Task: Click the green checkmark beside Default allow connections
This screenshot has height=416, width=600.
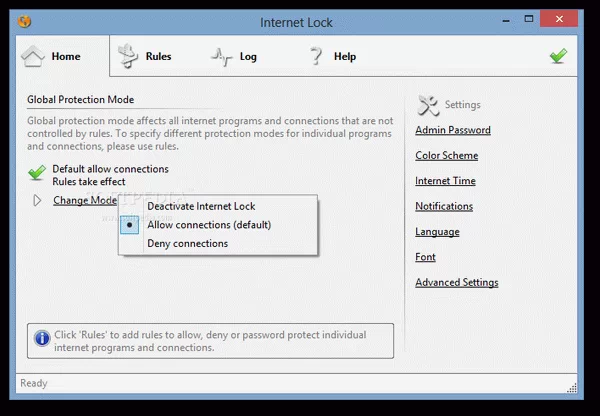Action: coord(37,173)
